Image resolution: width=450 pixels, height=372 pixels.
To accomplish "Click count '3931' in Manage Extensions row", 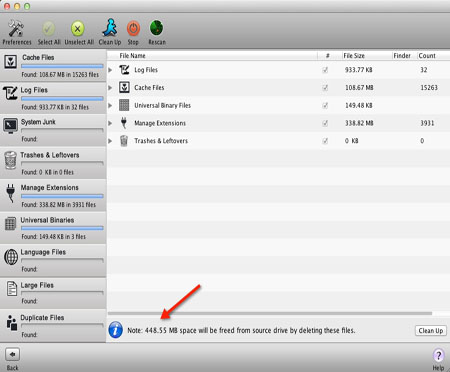I will click(427, 123).
